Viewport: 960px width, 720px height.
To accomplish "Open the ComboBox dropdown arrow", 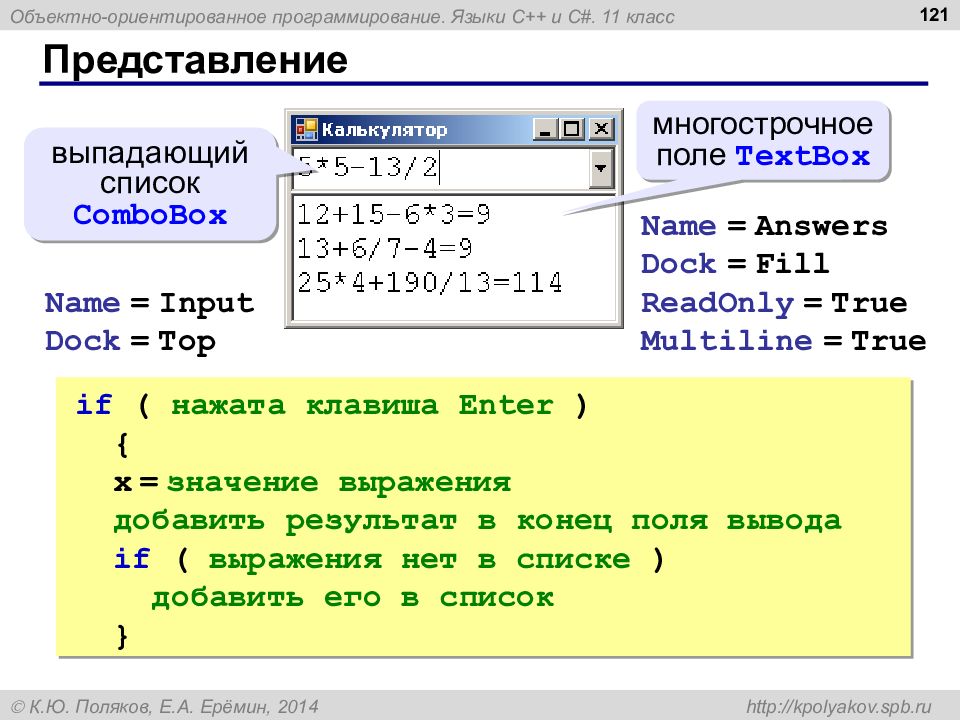I will click(x=601, y=168).
